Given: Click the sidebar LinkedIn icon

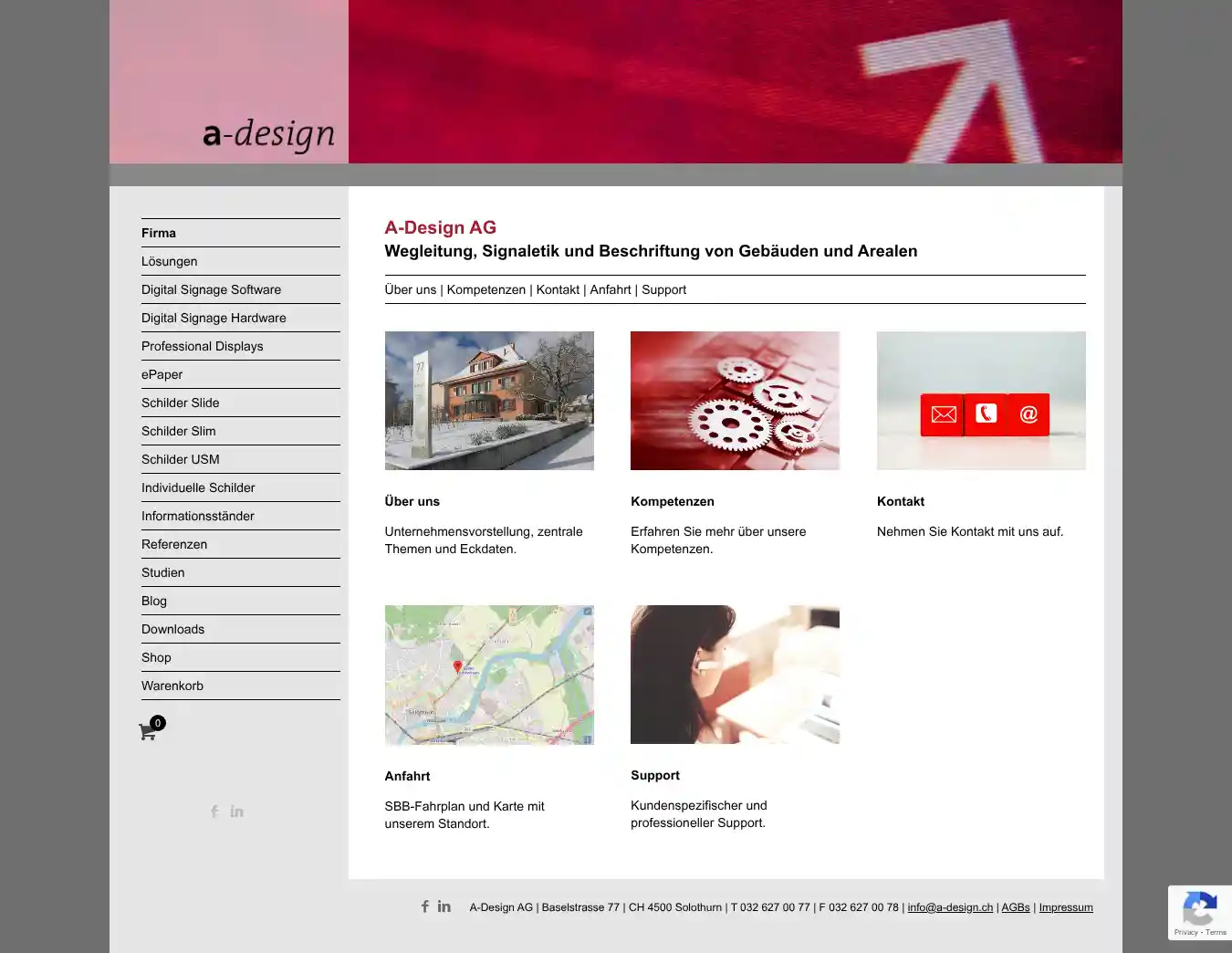Looking at the screenshot, I should [x=237, y=812].
